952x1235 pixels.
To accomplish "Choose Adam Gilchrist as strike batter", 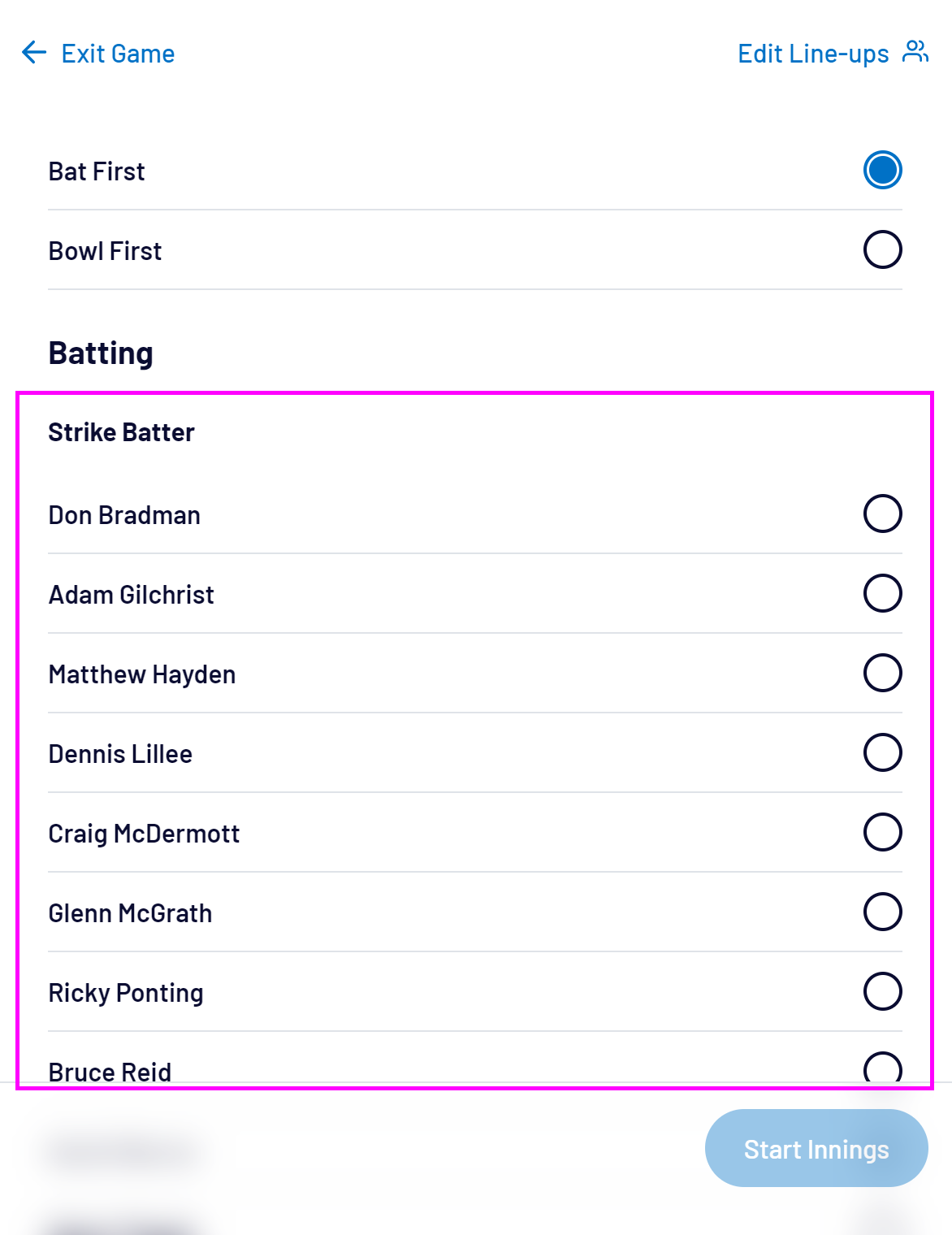I will tap(882, 593).
